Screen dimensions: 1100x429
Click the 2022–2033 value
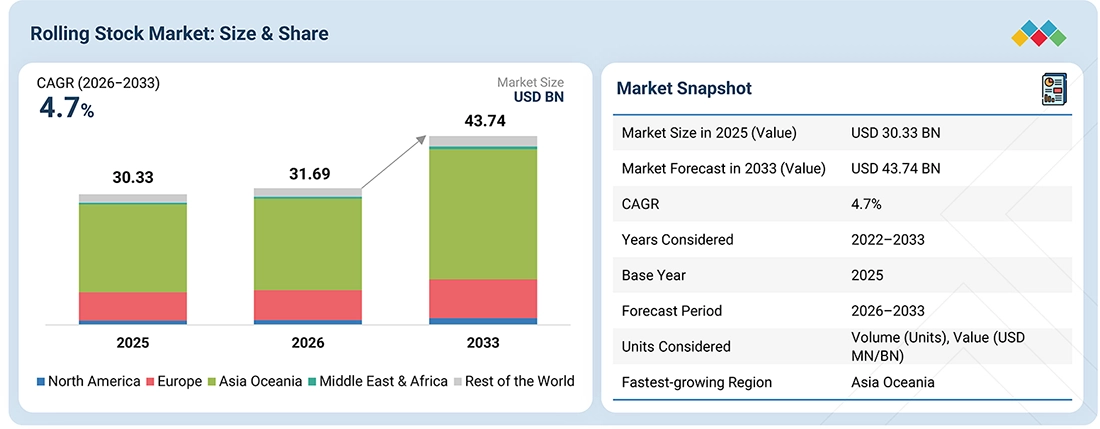[888, 240]
